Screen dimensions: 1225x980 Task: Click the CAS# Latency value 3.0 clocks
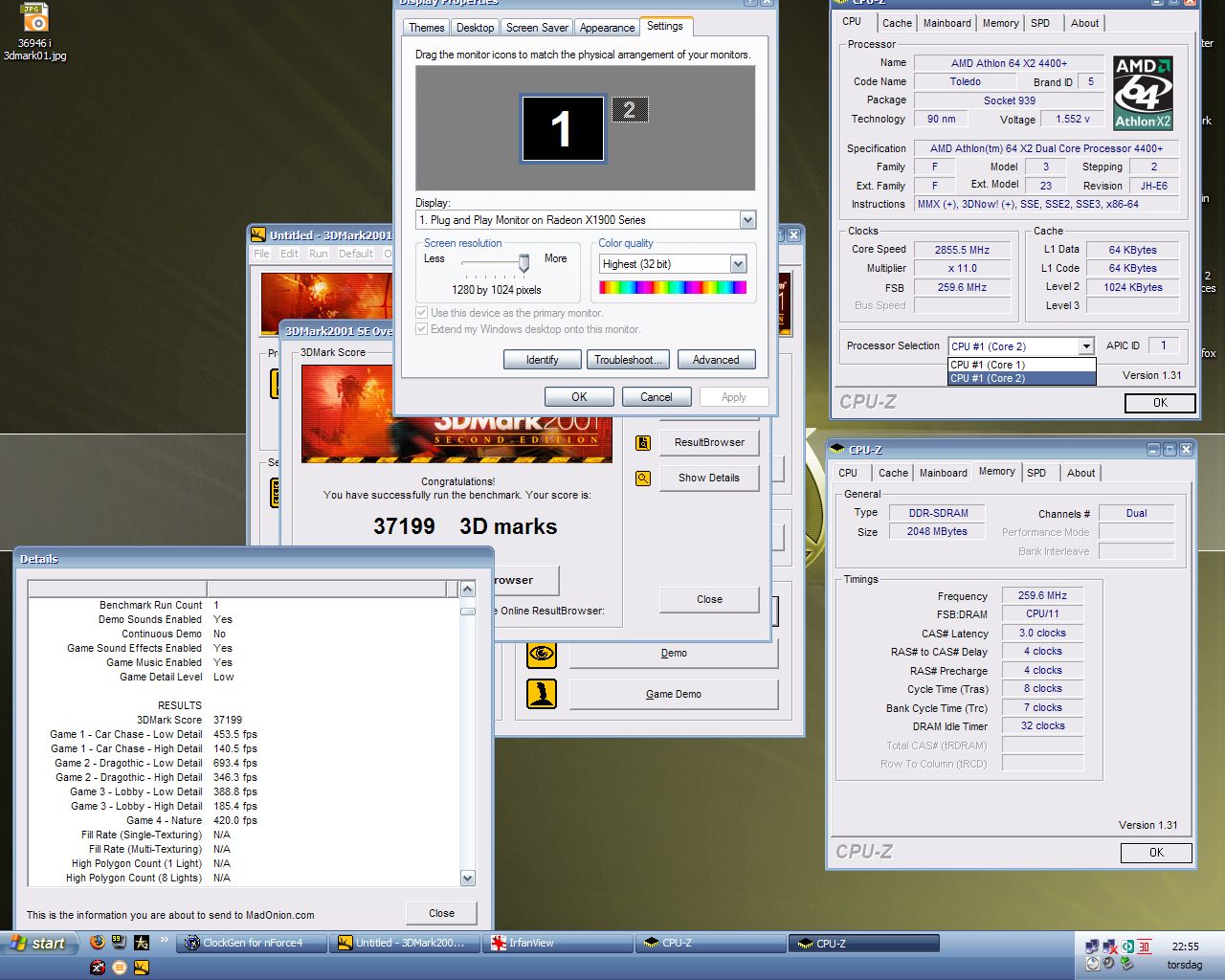point(1042,633)
